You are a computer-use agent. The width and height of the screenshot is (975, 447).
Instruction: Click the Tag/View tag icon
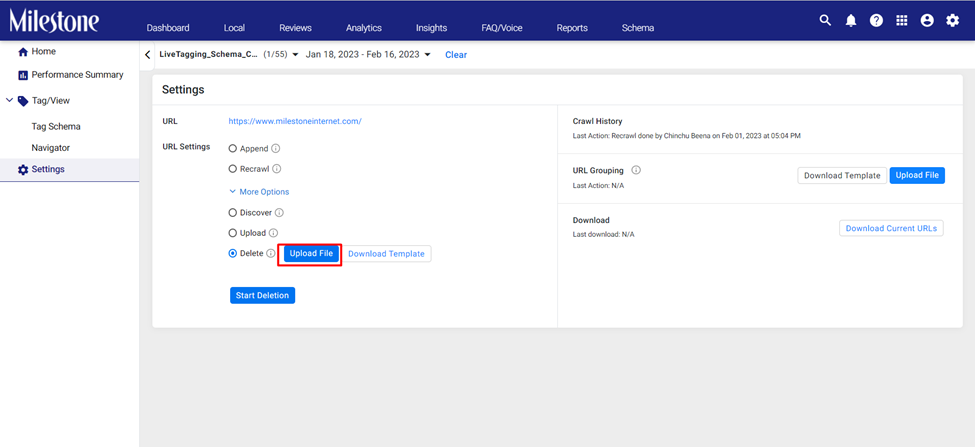coord(23,101)
